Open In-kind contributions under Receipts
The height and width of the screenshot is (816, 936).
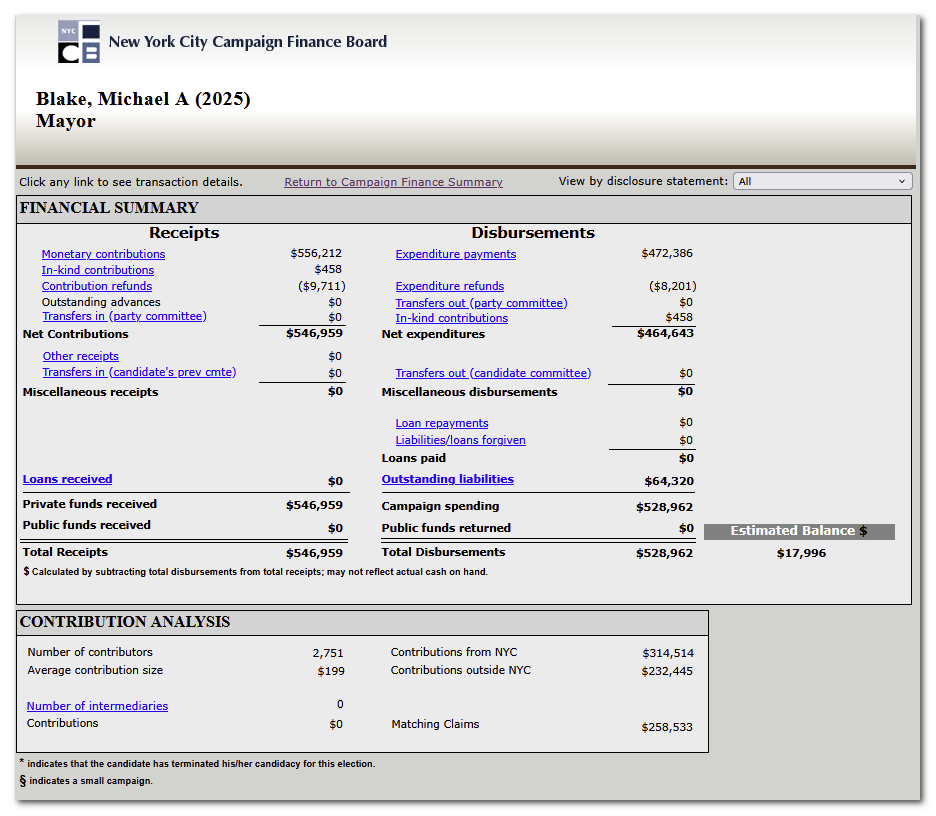pyautogui.click(x=98, y=270)
